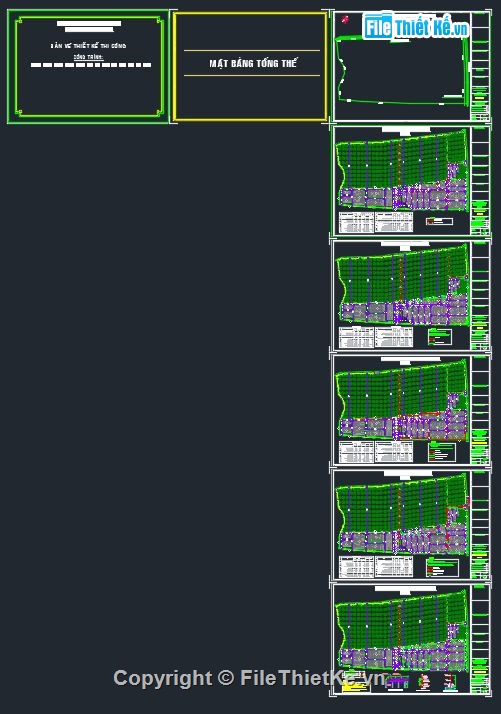The width and height of the screenshot is (501, 714).
Task: Click the legend box of the third plan sheet
Action: point(442,452)
